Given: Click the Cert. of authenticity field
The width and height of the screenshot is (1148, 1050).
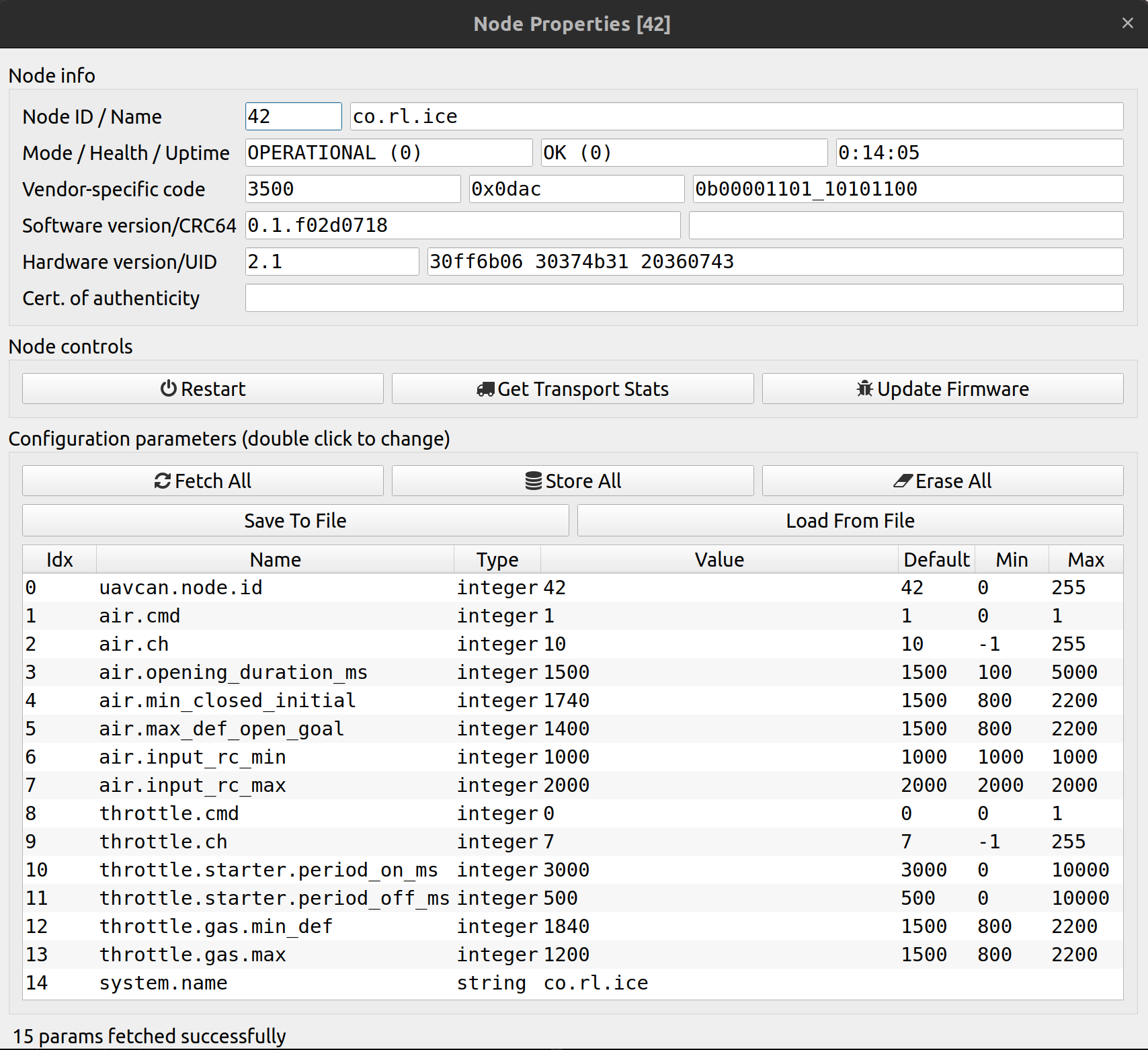Looking at the screenshot, I should click(684, 298).
